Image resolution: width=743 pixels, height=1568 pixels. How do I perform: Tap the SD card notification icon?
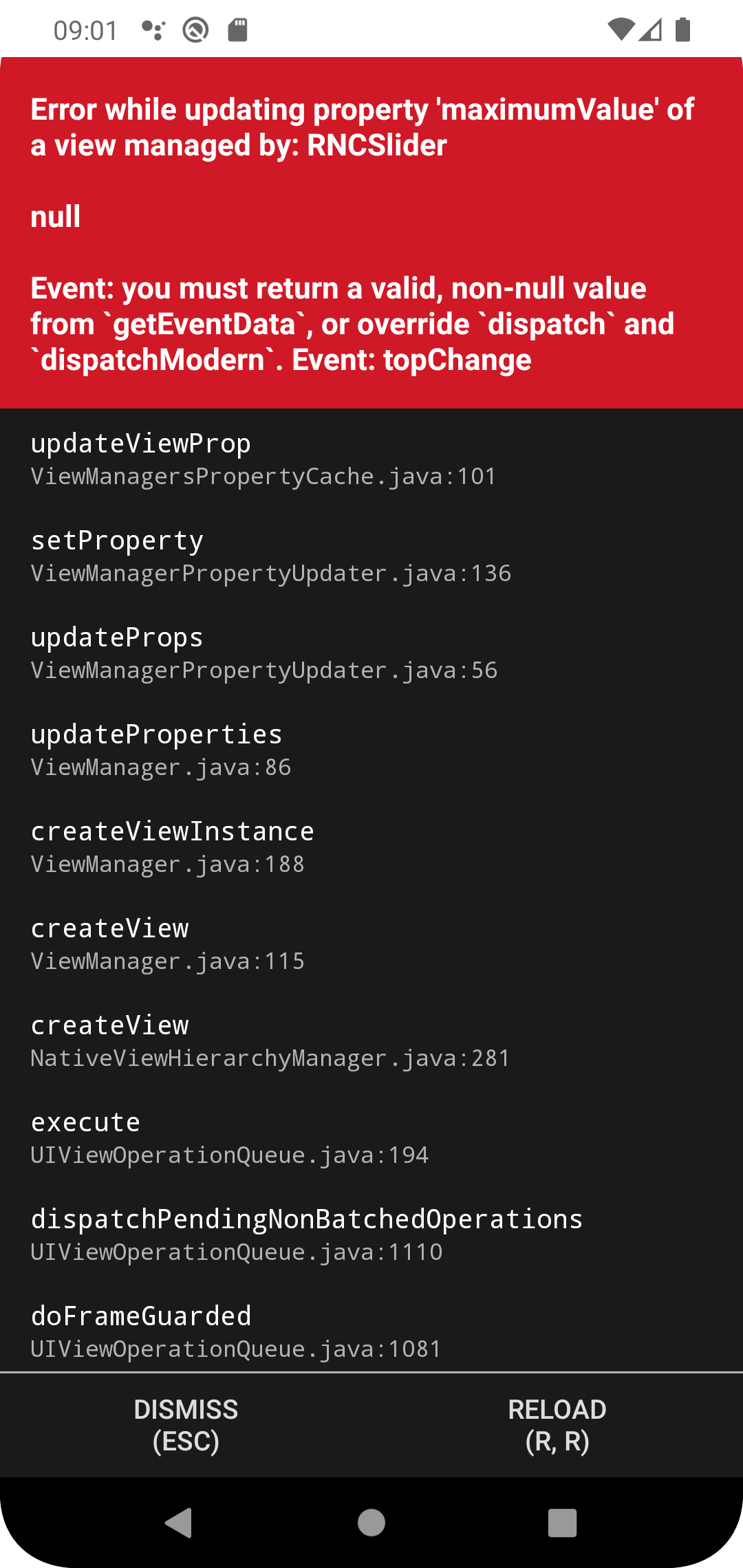[x=239, y=29]
